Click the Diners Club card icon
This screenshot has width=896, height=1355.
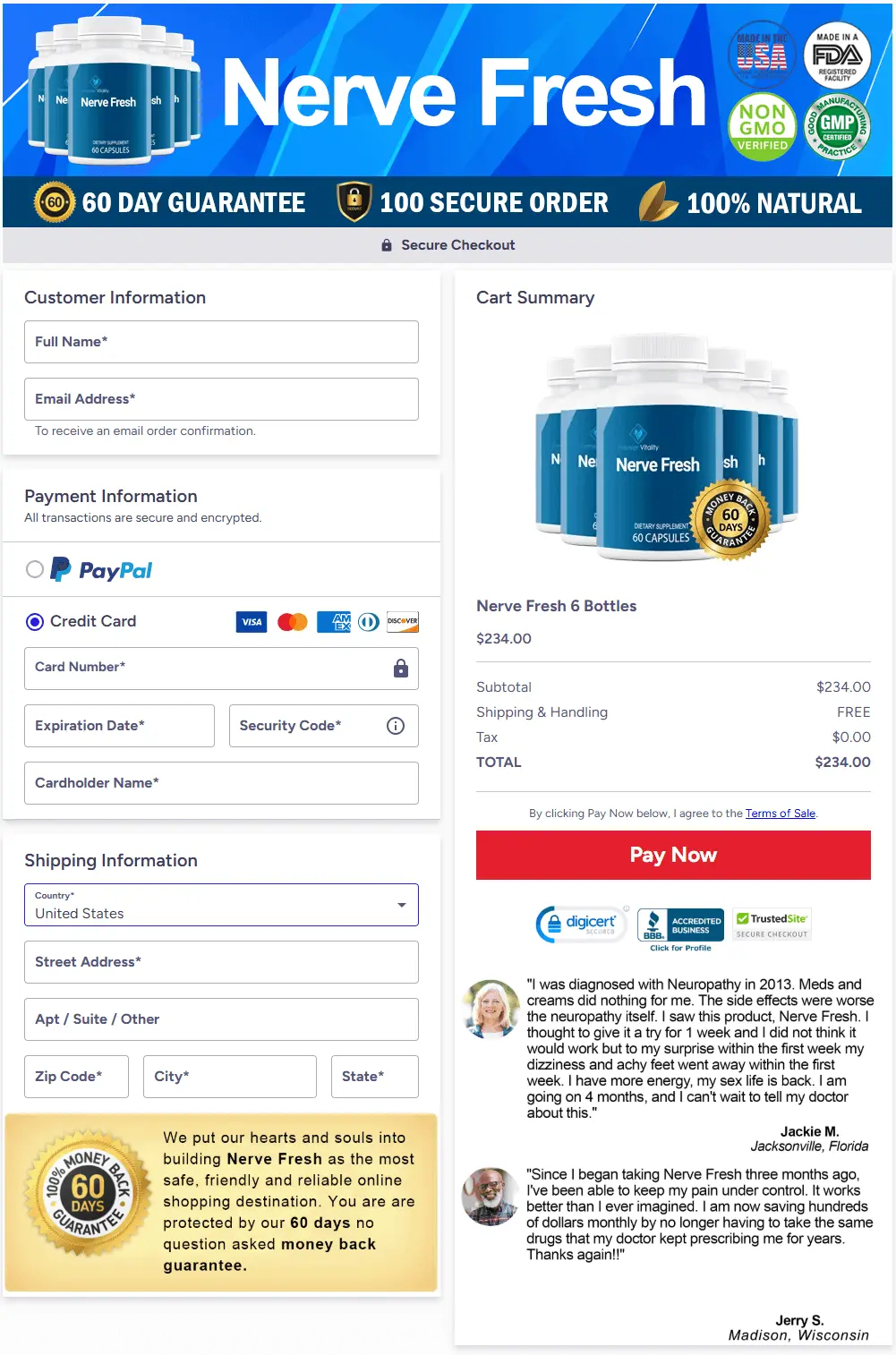(x=369, y=622)
